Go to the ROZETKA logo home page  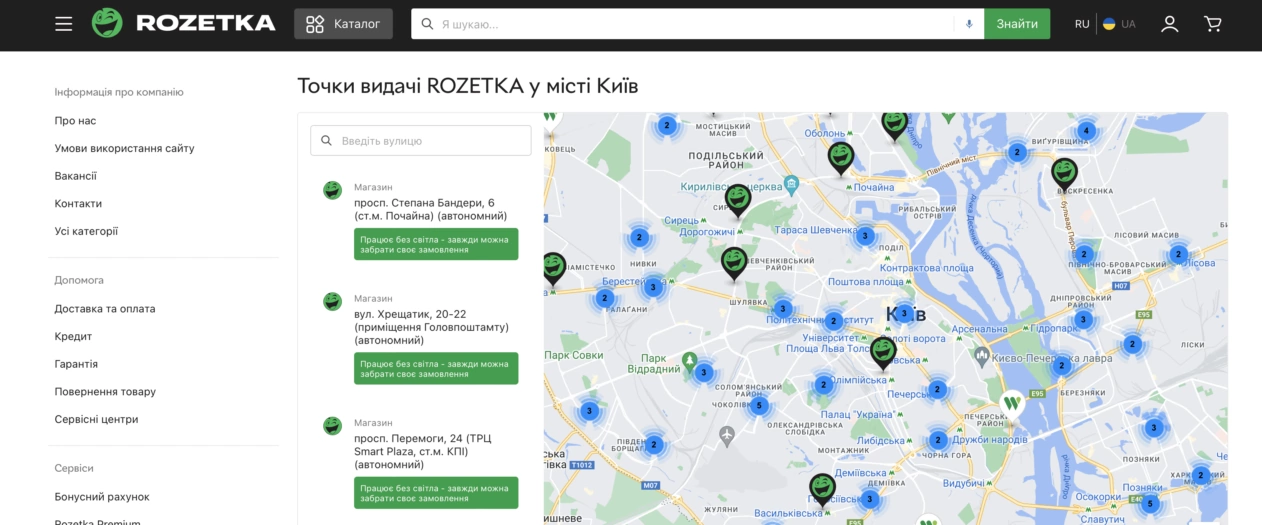click(x=183, y=23)
